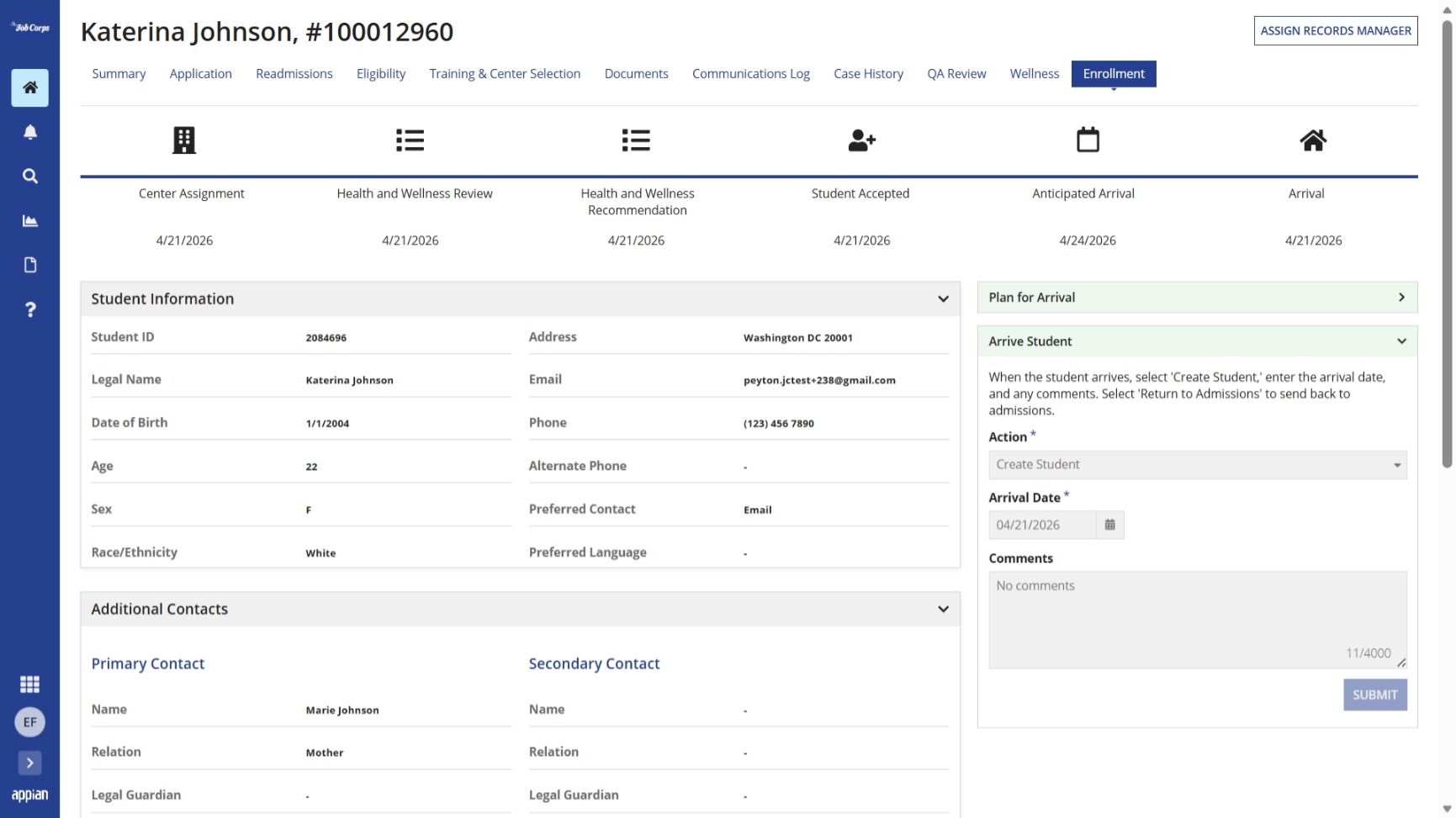Open the reports chart icon

pyautogui.click(x=29, y=221)
